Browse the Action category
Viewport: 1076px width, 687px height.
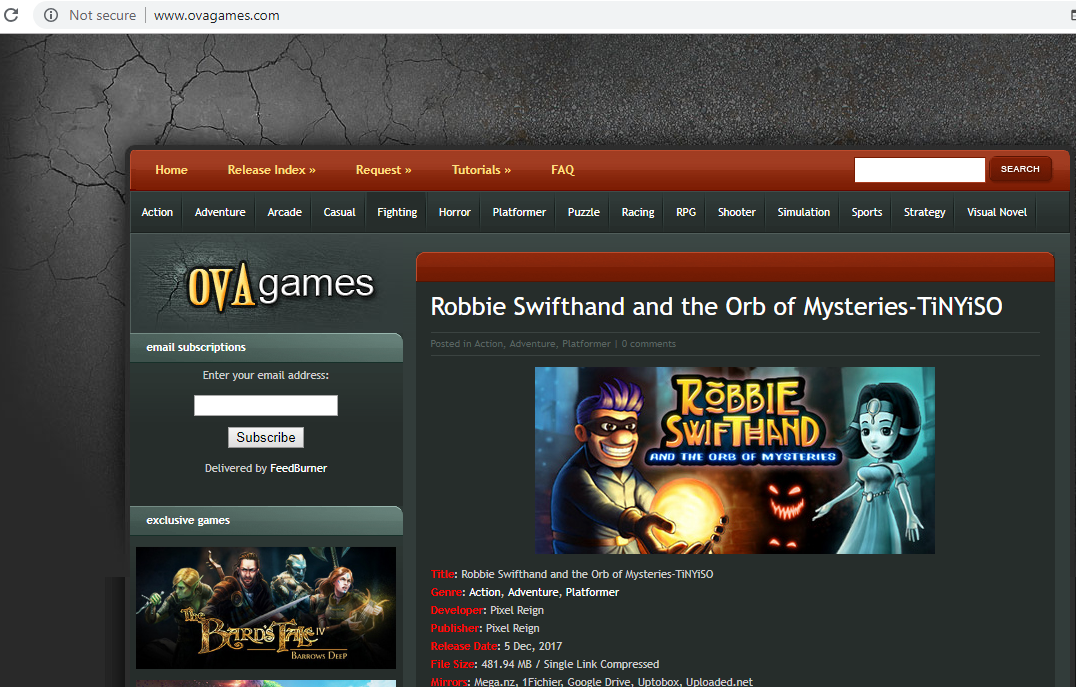point(157,212)
